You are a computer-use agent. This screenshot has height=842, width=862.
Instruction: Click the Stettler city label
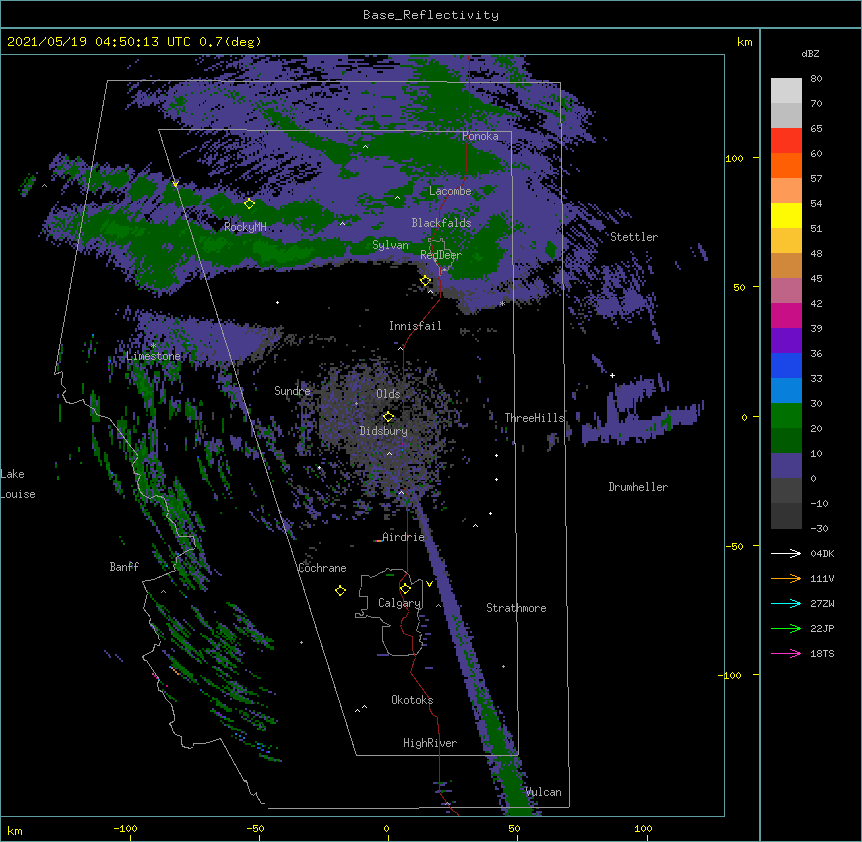[x=634, y=237]
